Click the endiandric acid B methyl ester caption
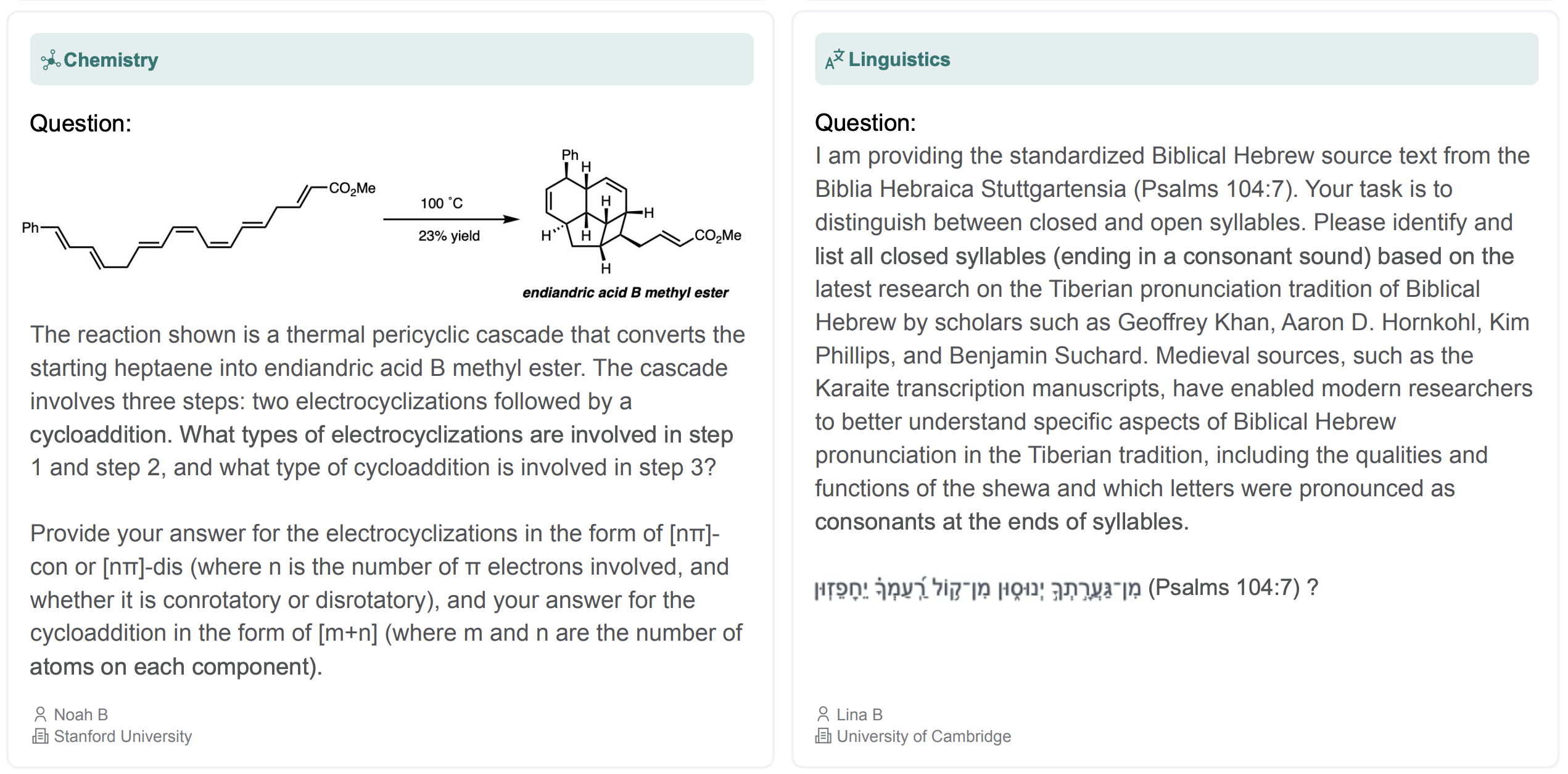Image resolution: width=1568 pixels, height=774 pixels. point(625,293)
